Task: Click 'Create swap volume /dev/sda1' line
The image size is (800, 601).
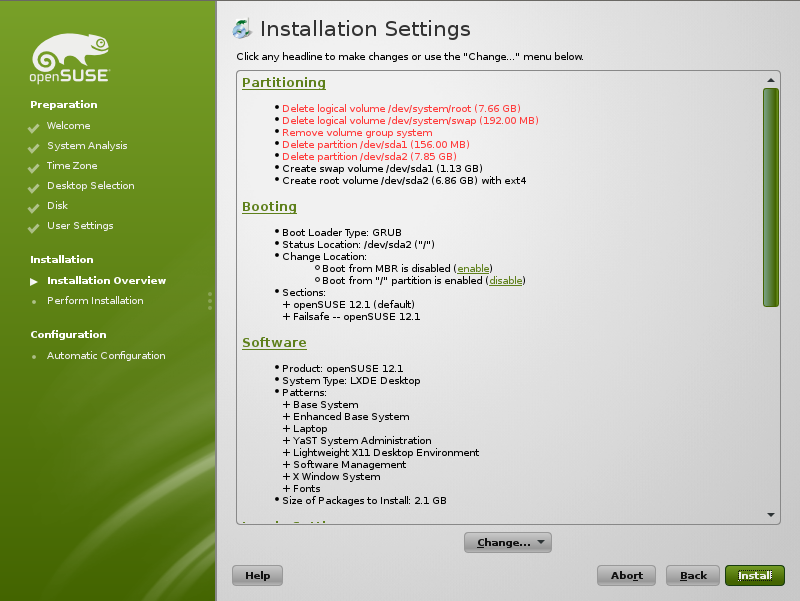Action: (x=382, y=169)
